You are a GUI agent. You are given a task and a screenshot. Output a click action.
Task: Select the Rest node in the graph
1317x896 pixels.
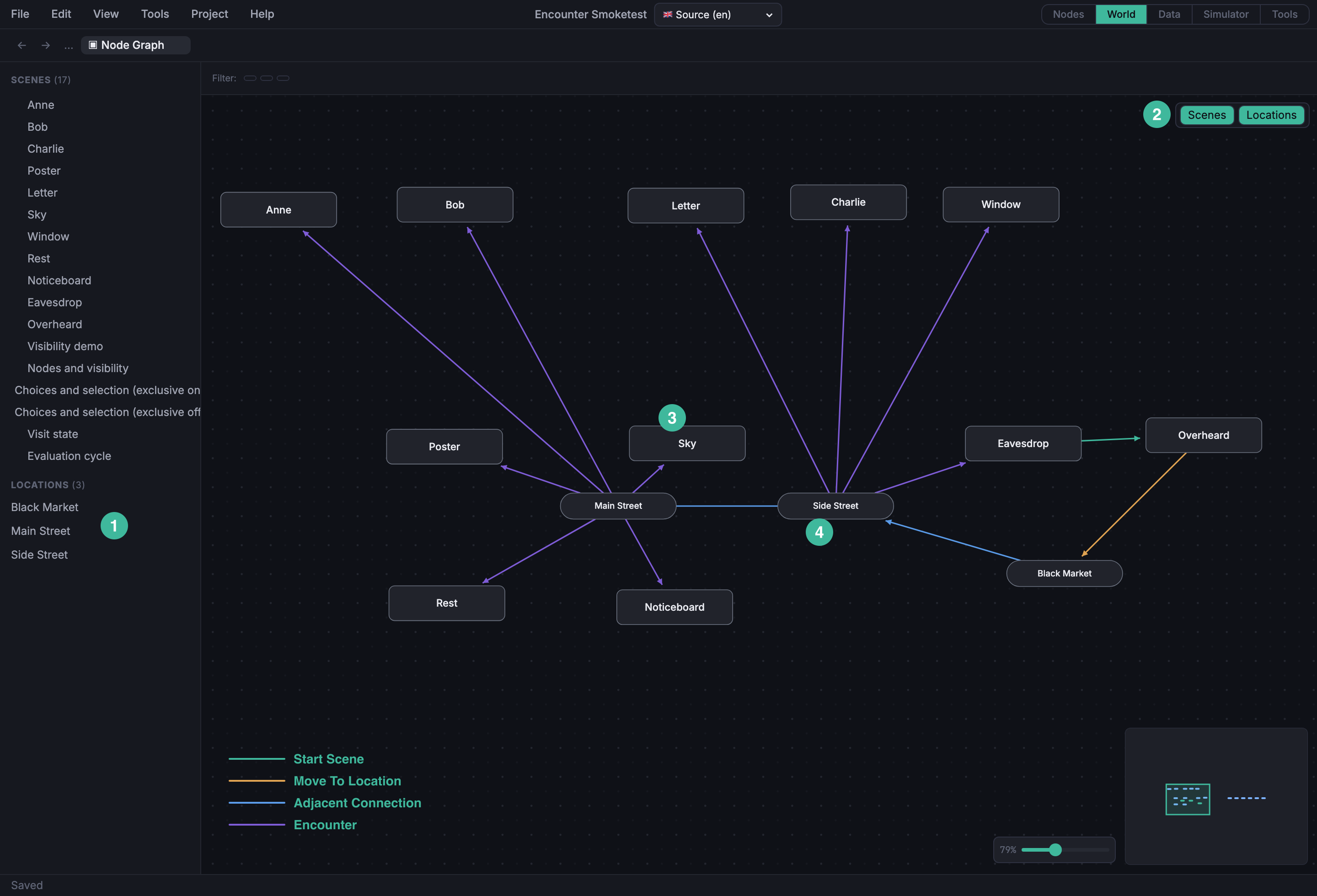(x=447, y=603)
